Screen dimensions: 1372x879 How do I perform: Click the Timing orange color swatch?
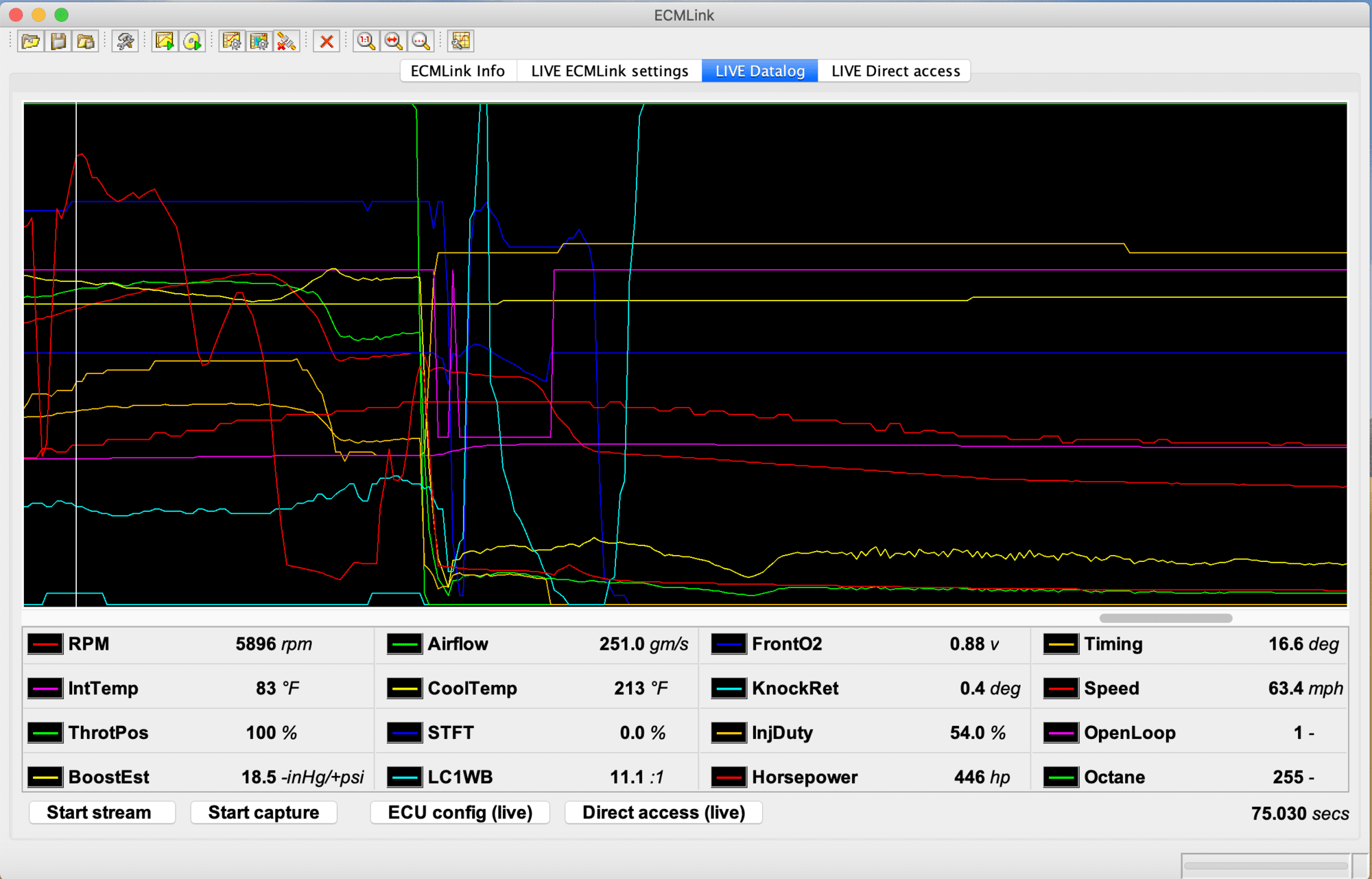pyautogui.click(x=1061, y=644)
